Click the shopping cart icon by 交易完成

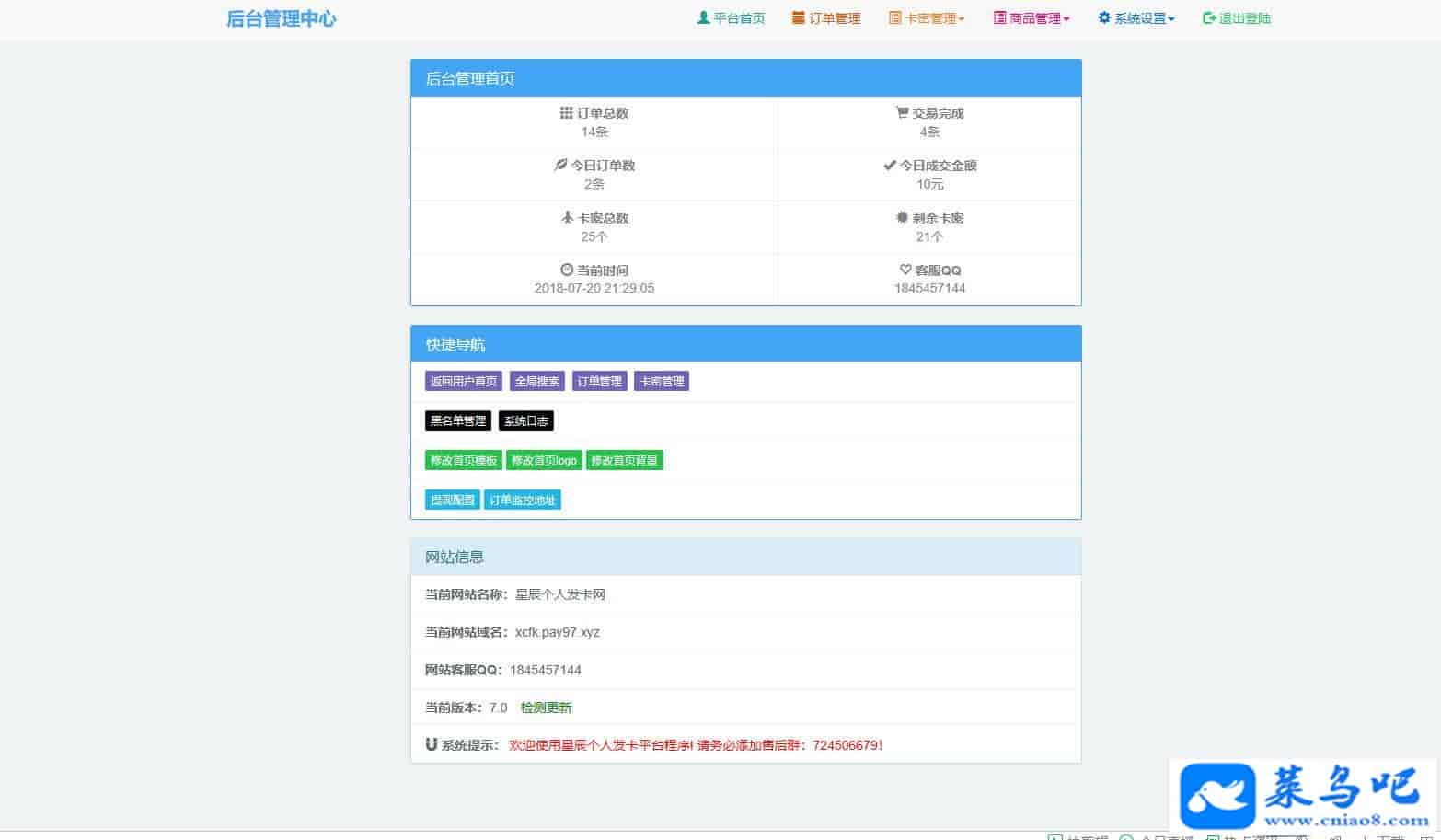[x=902, y=113]
